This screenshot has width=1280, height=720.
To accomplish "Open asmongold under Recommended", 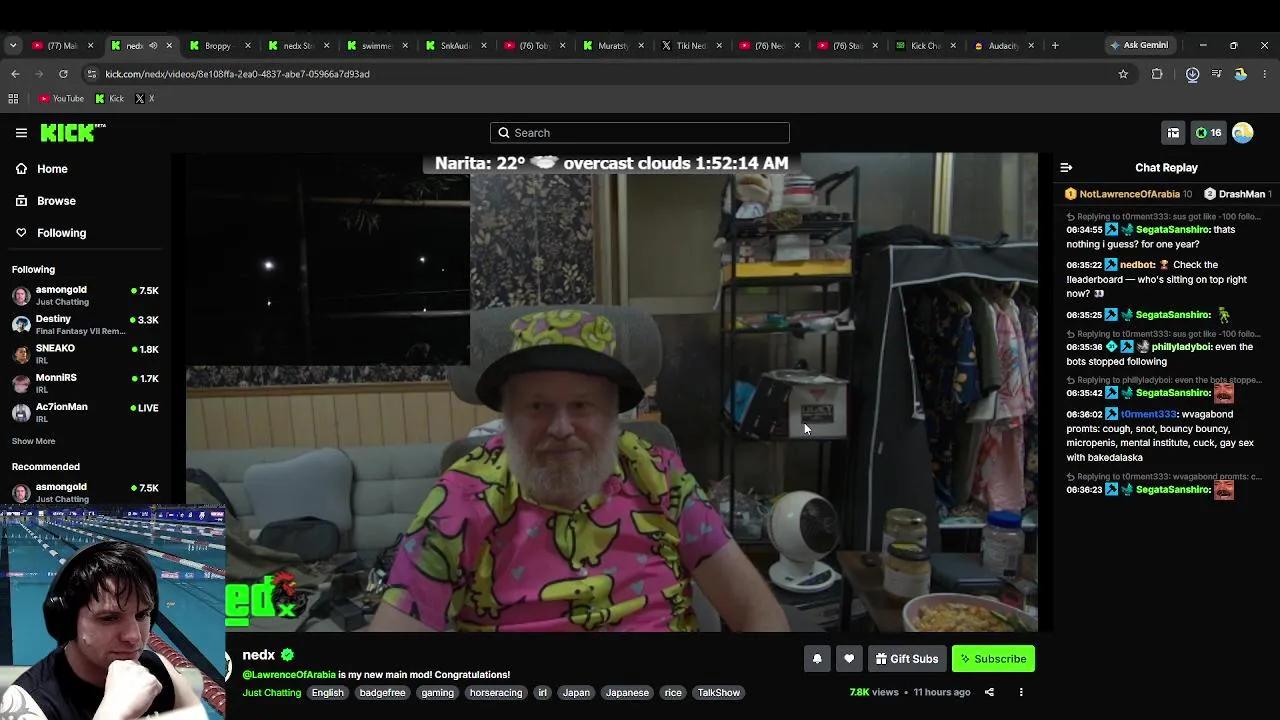I will 85,492.
